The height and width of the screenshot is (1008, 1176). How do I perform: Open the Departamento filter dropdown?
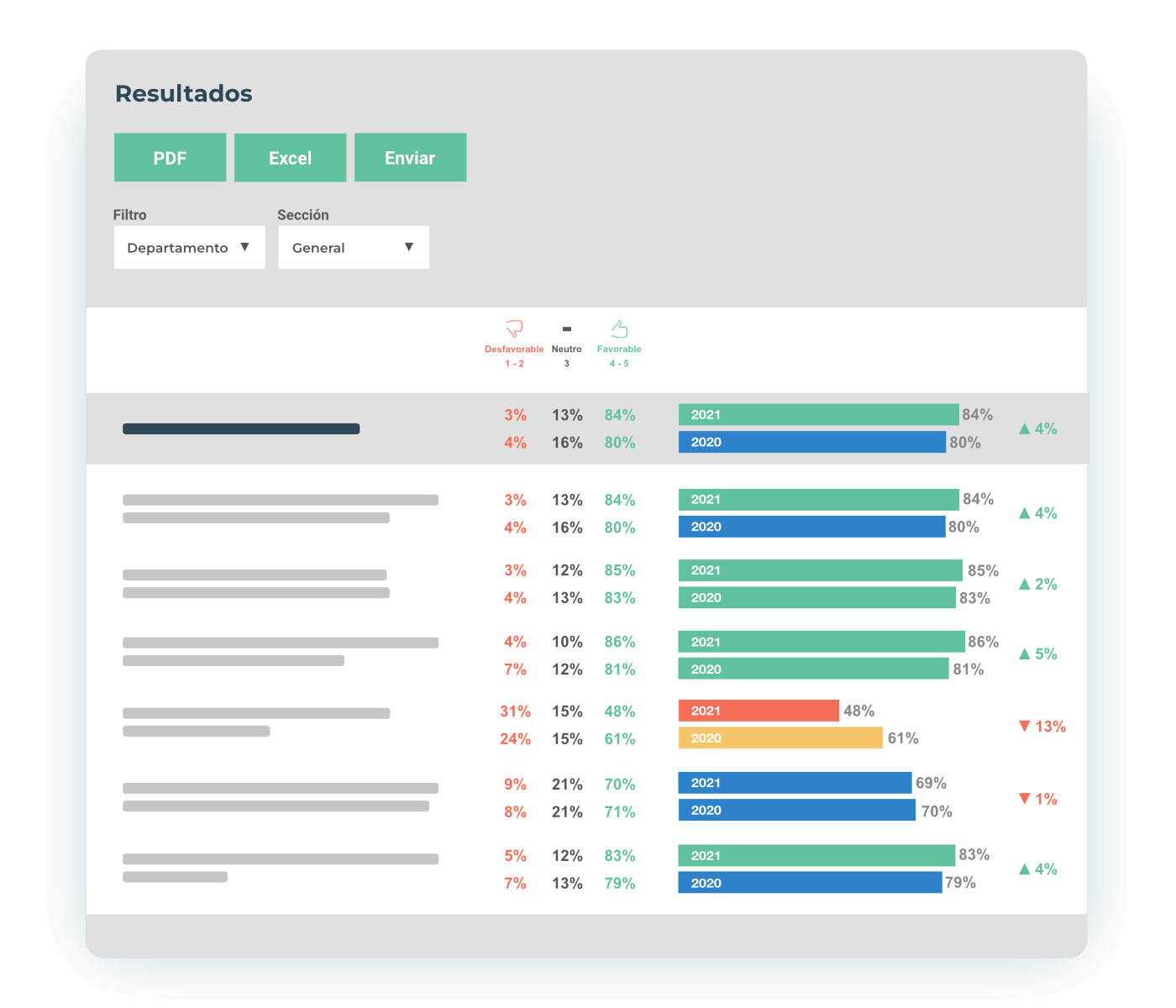[x=189, y=247]
